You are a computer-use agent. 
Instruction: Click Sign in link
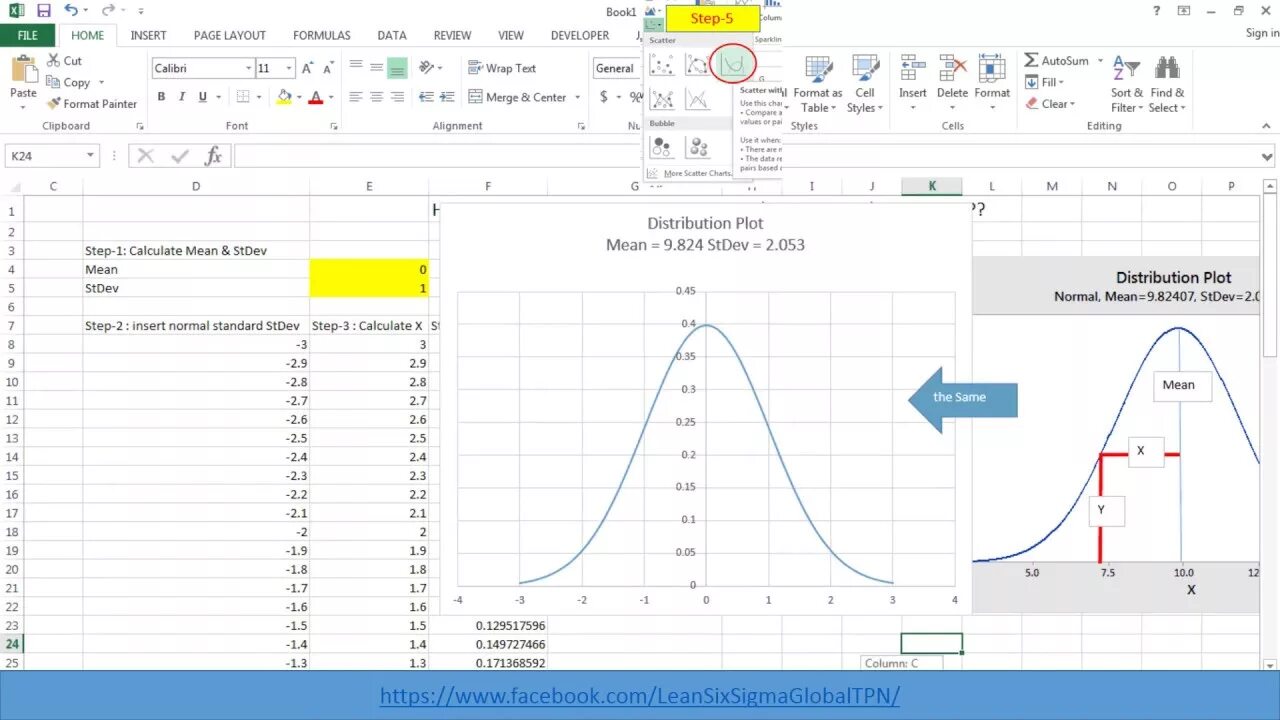tap(1262, 33)
